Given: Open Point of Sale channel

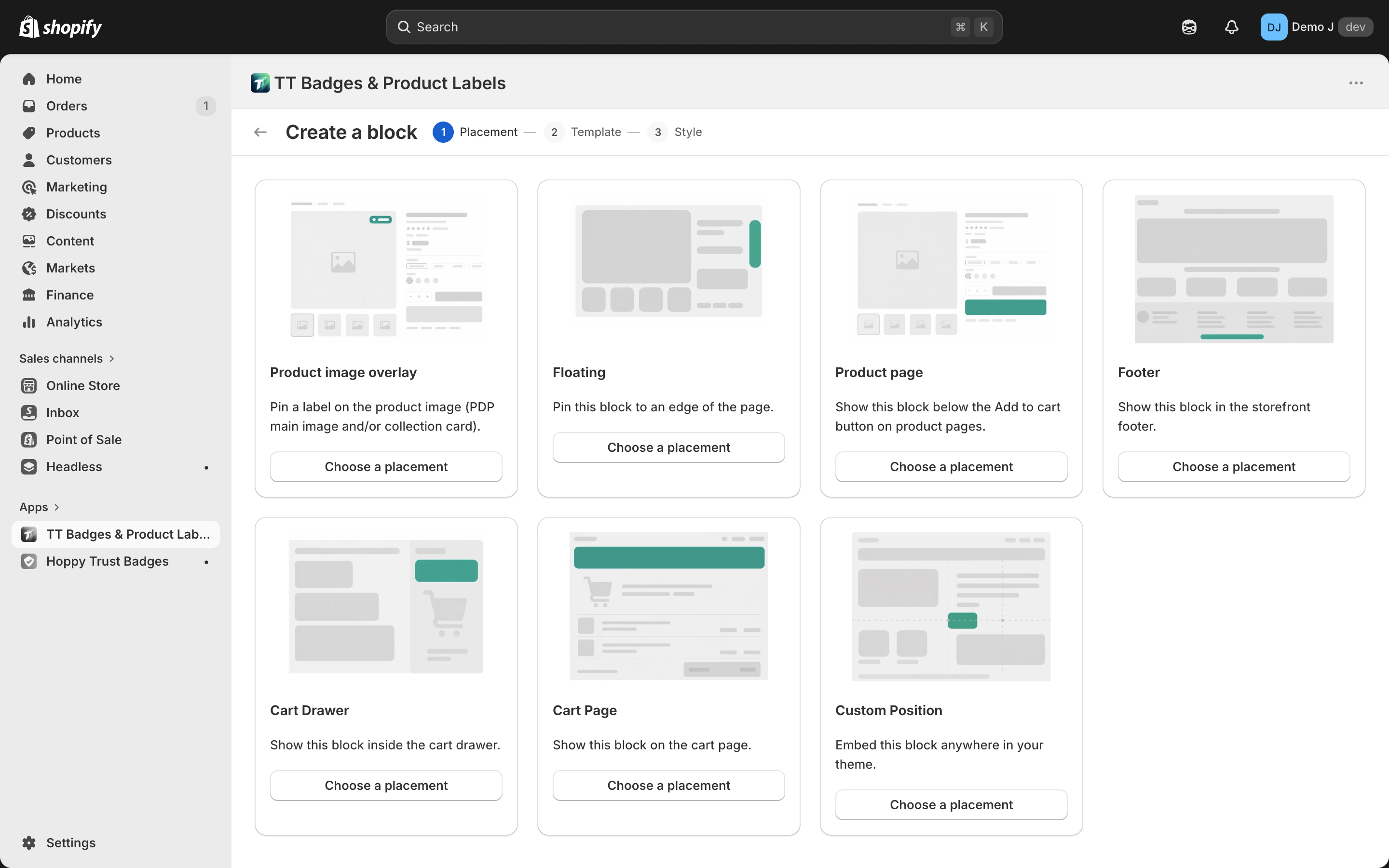Looking at the screenshot, I should point(115,439).
